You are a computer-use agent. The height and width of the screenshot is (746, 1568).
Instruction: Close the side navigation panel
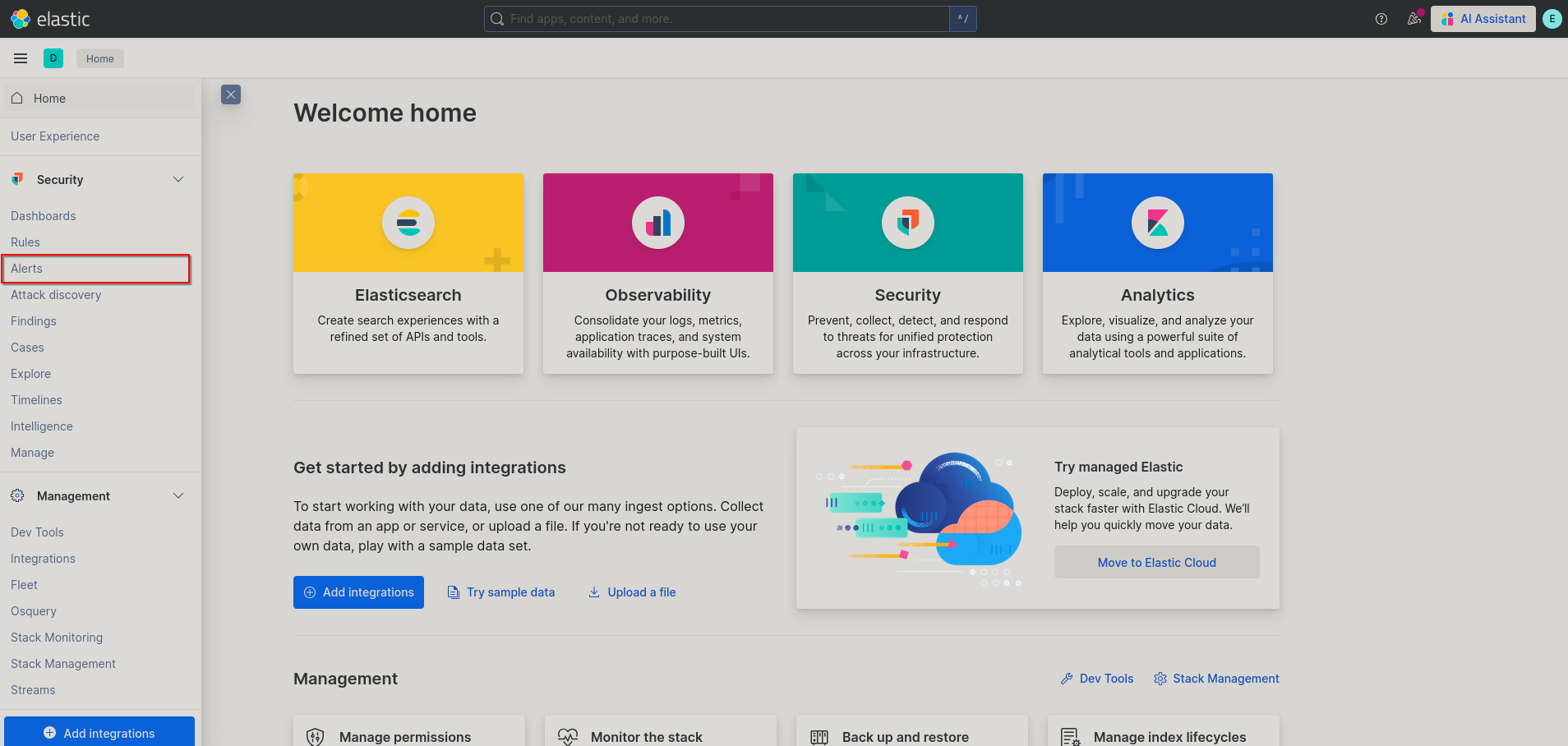point(231,94)
